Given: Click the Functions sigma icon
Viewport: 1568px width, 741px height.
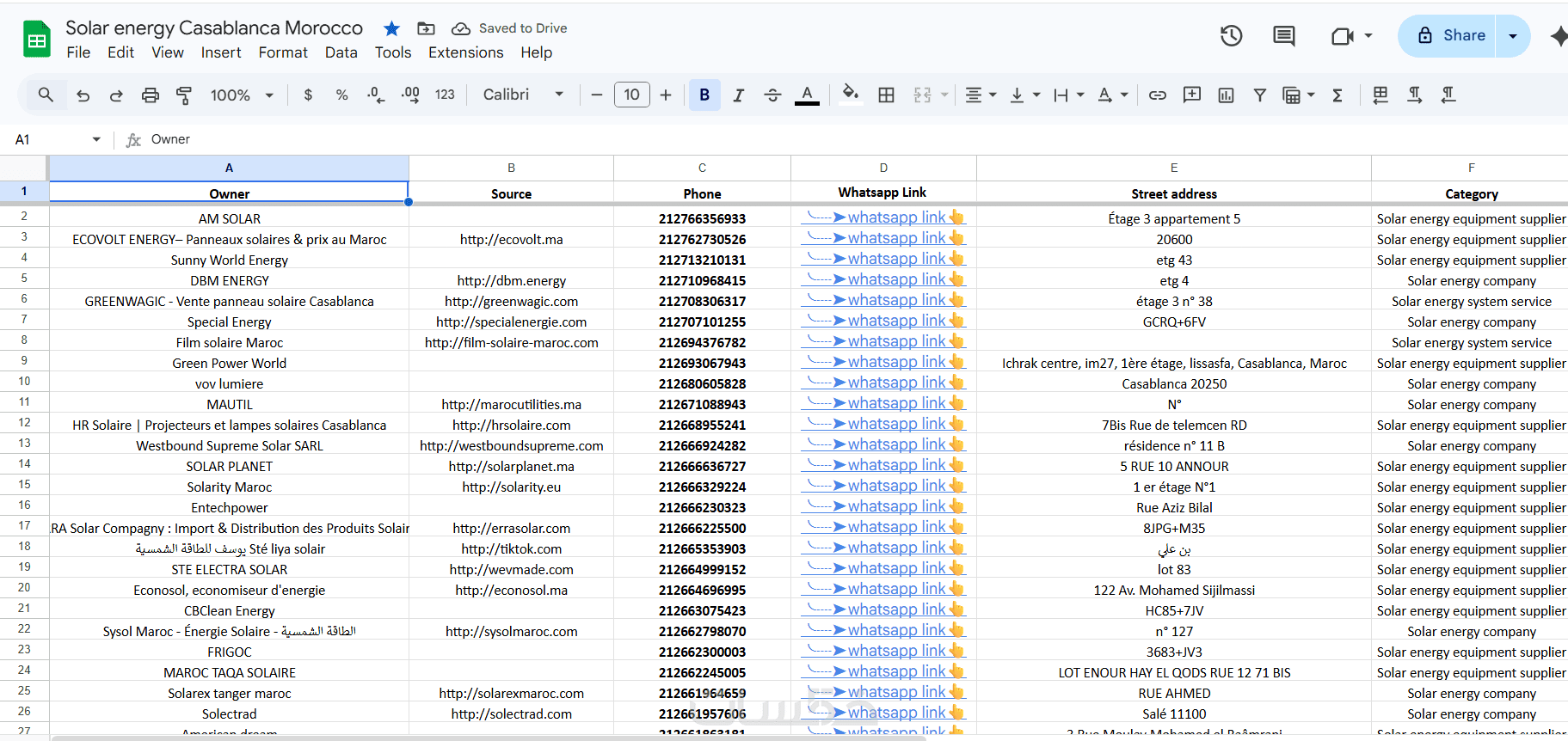Looking at the screenshot, I should click(1337, 95).
